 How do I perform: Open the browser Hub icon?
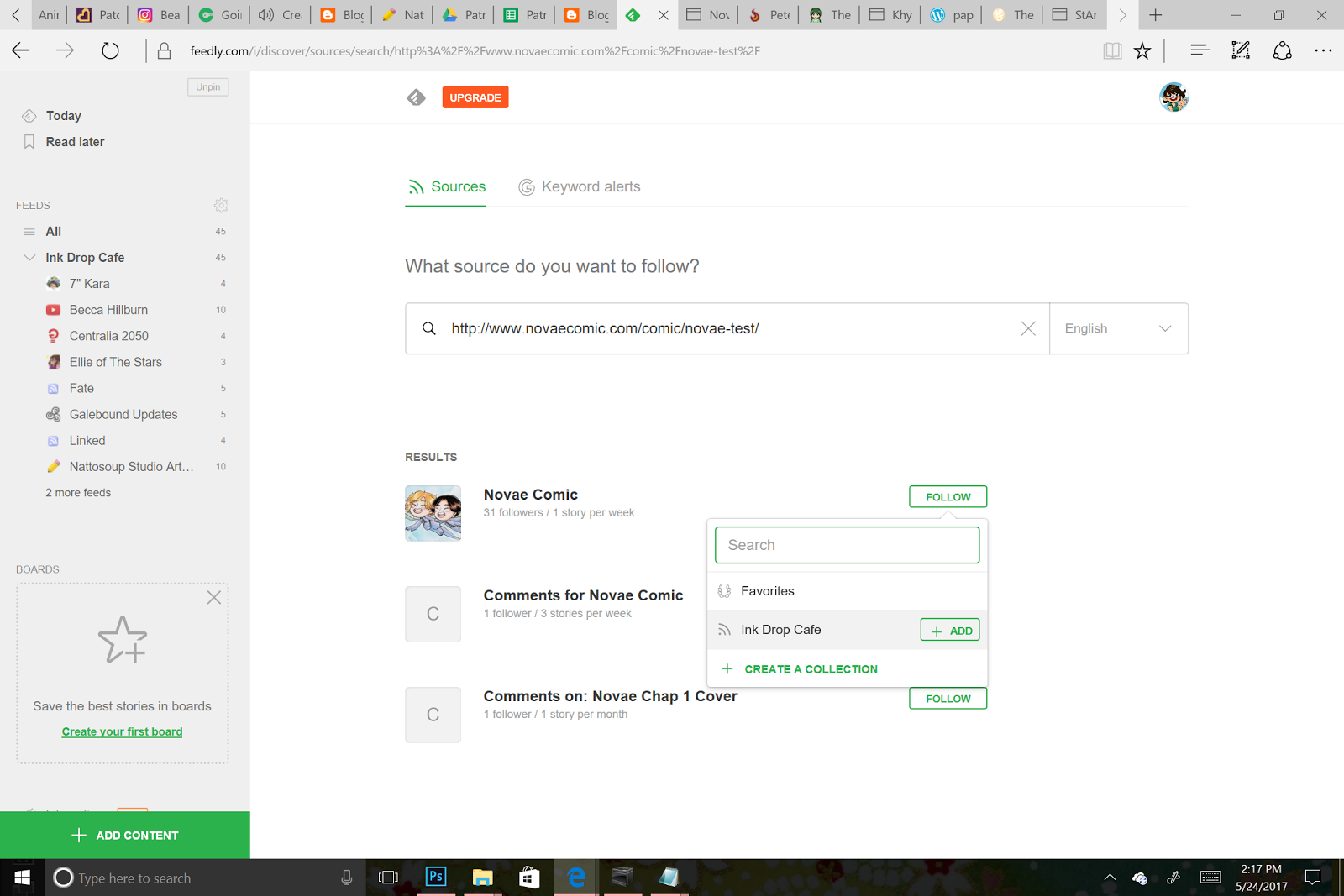click(1200, 51)
